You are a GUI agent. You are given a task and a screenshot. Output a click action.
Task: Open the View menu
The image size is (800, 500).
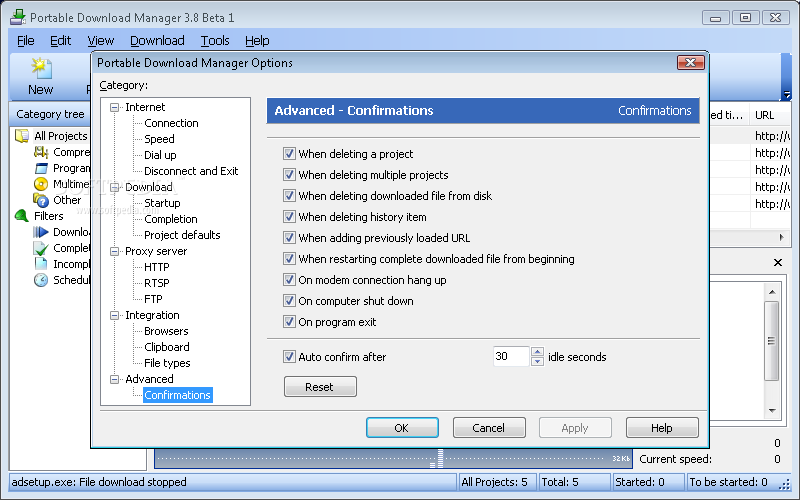[x=101, y=40]
